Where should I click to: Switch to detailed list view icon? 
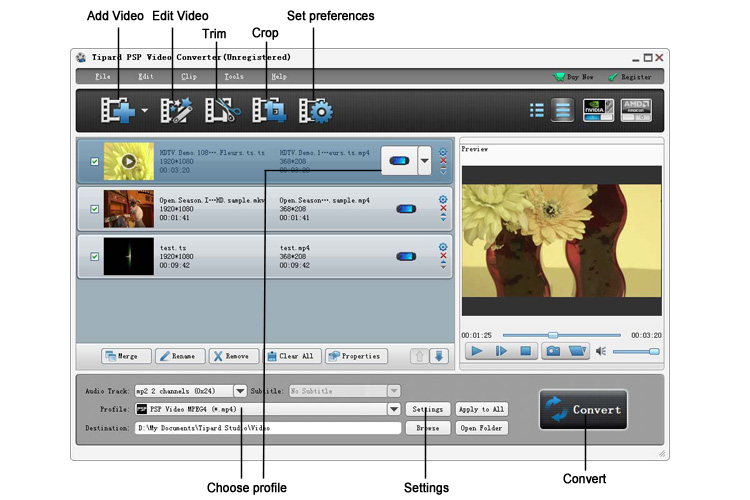(562, 111)
